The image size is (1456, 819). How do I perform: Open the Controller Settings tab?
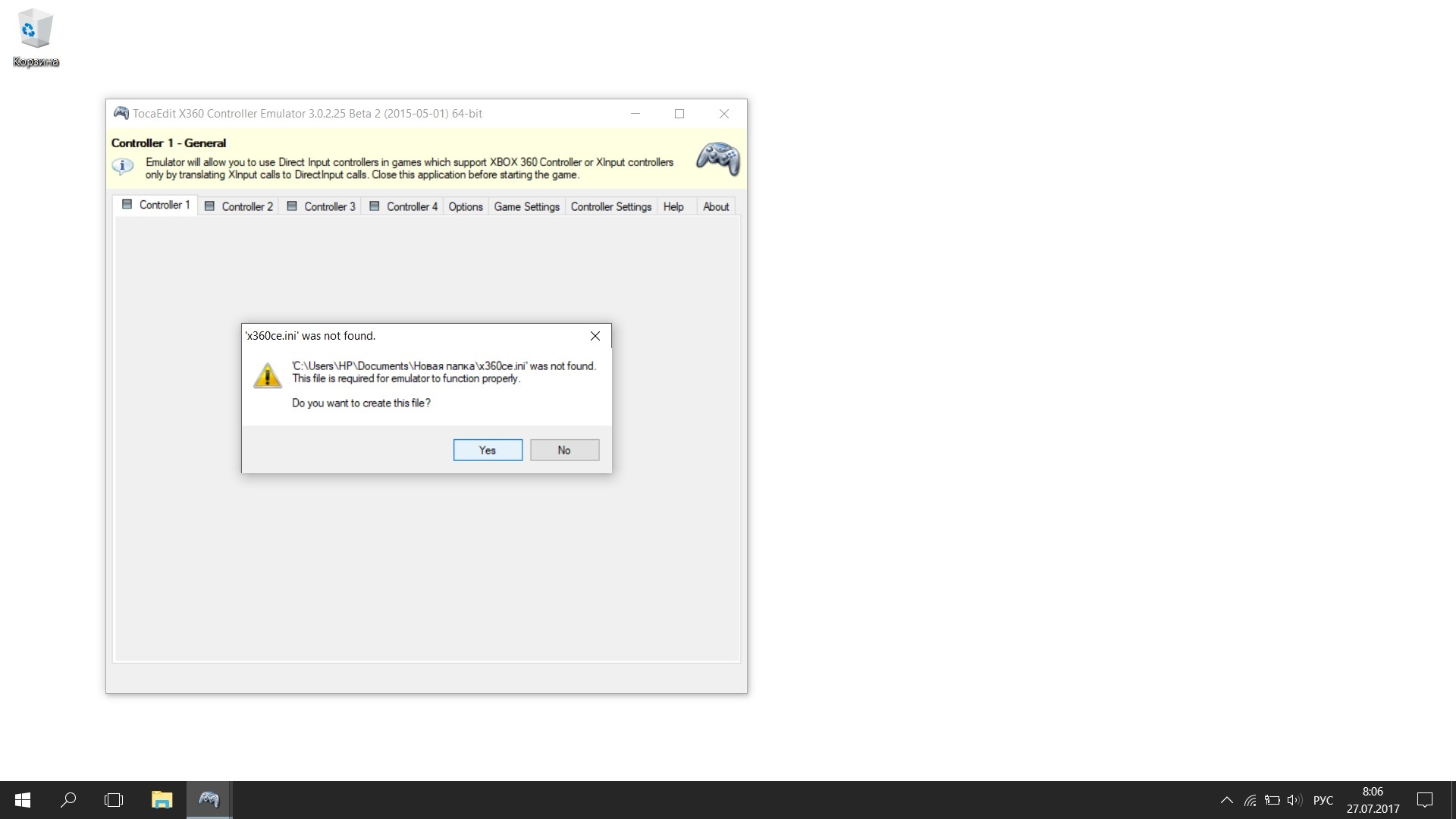[610, 206]
